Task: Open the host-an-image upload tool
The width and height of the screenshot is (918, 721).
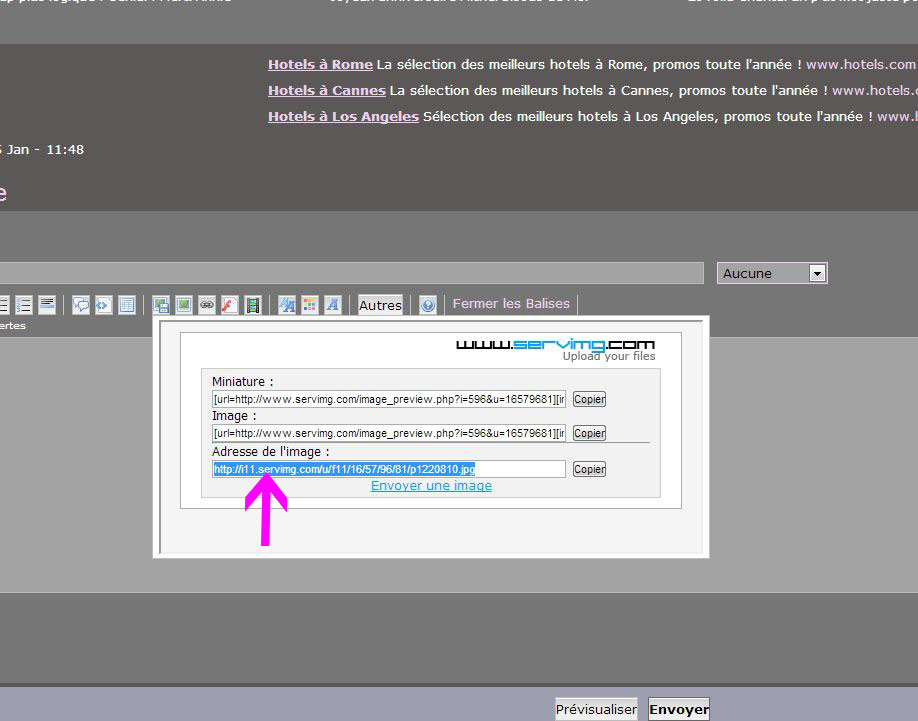Action: (x=161, y=305)
